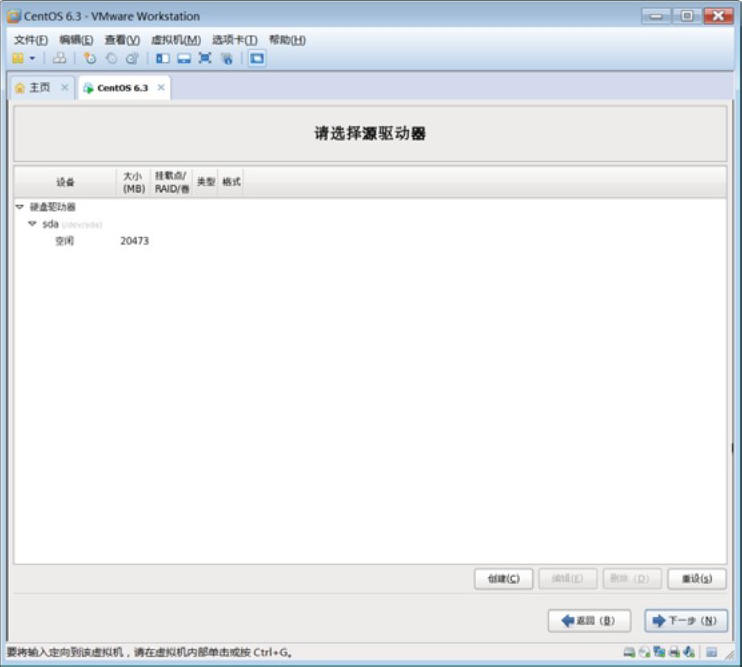The height and width of the screenshot is (667, 742).
Task: Toggle the thumbnail bar view icon
Action: point(184,58)
